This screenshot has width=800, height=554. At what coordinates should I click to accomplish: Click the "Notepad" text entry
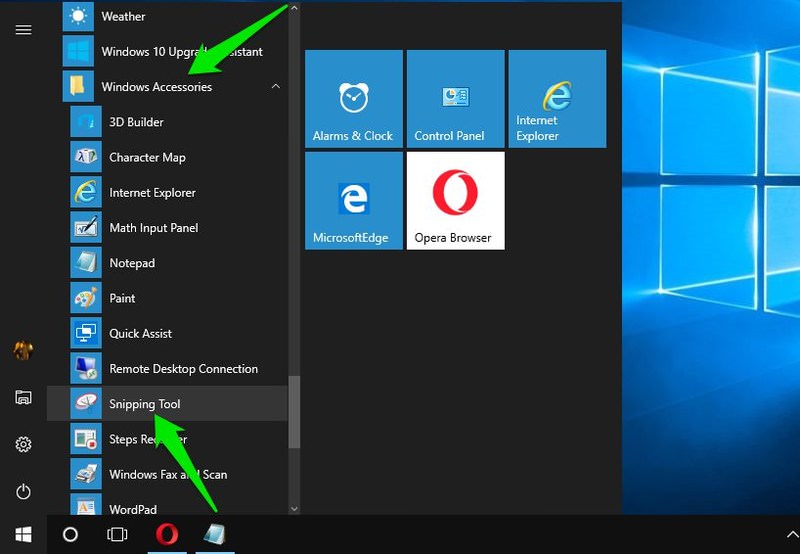click(132, 263)
